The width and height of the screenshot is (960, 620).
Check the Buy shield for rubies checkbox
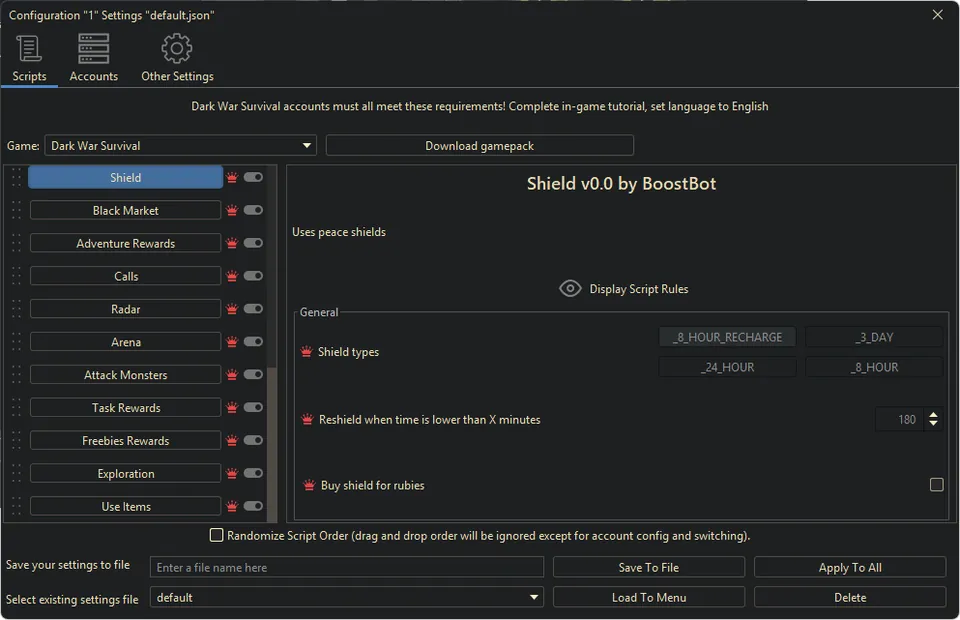(936, 485)
